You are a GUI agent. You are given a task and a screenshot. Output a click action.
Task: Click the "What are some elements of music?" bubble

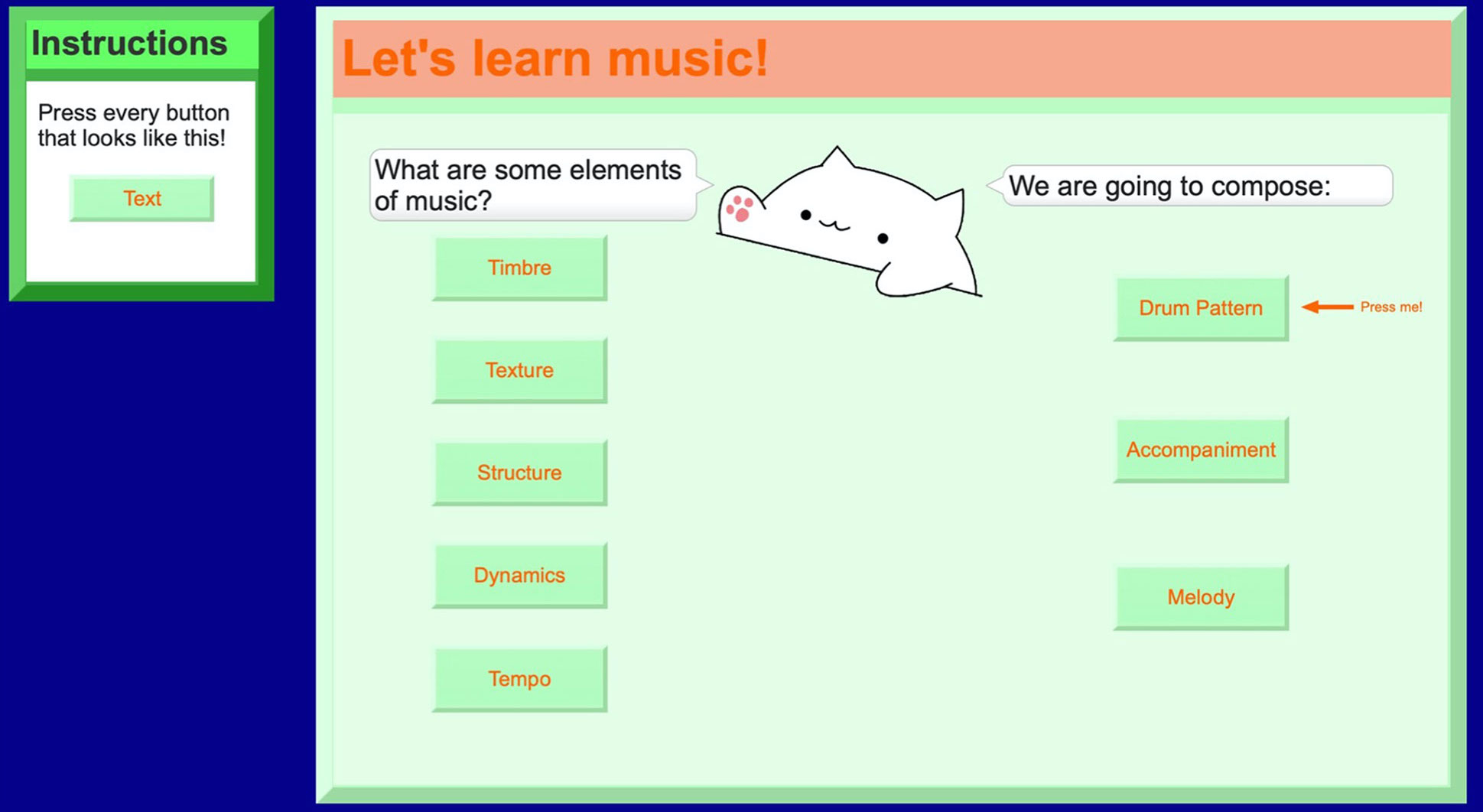click(533, 185)
